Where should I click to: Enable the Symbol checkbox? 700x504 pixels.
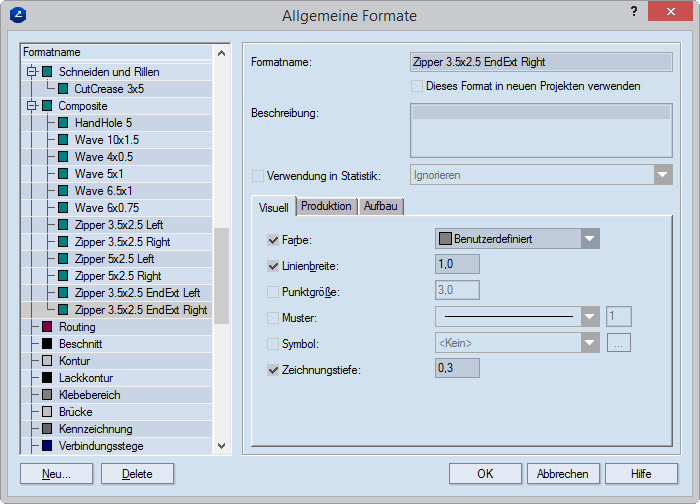point(273,344)
